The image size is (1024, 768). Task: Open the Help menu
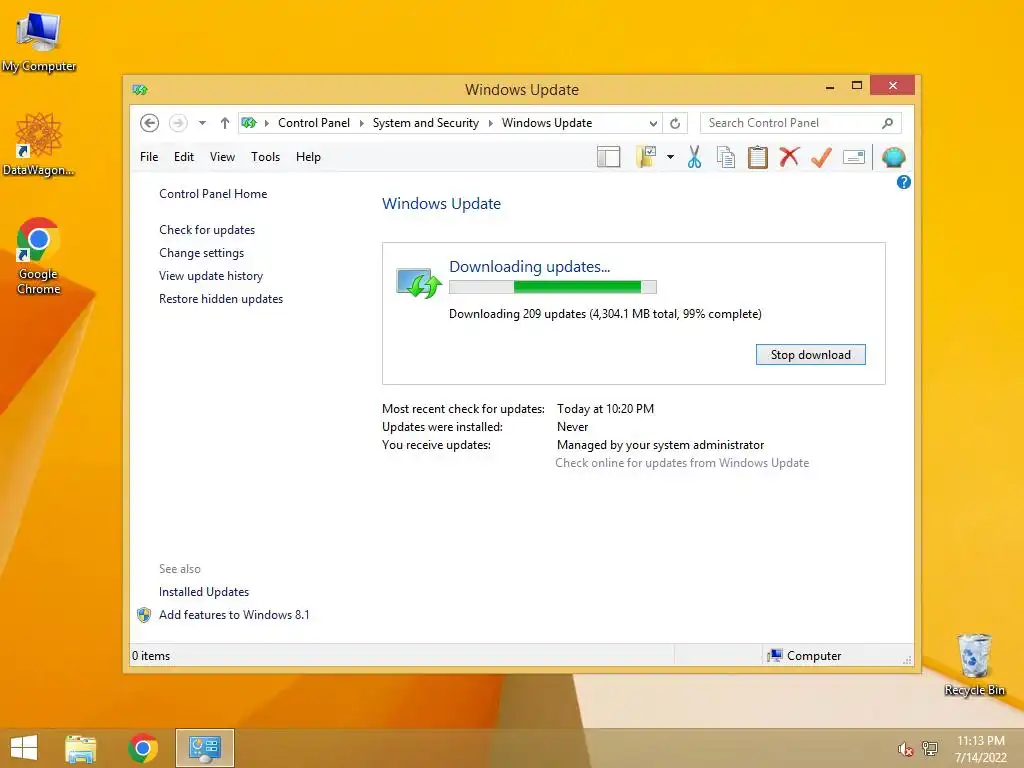308,157
